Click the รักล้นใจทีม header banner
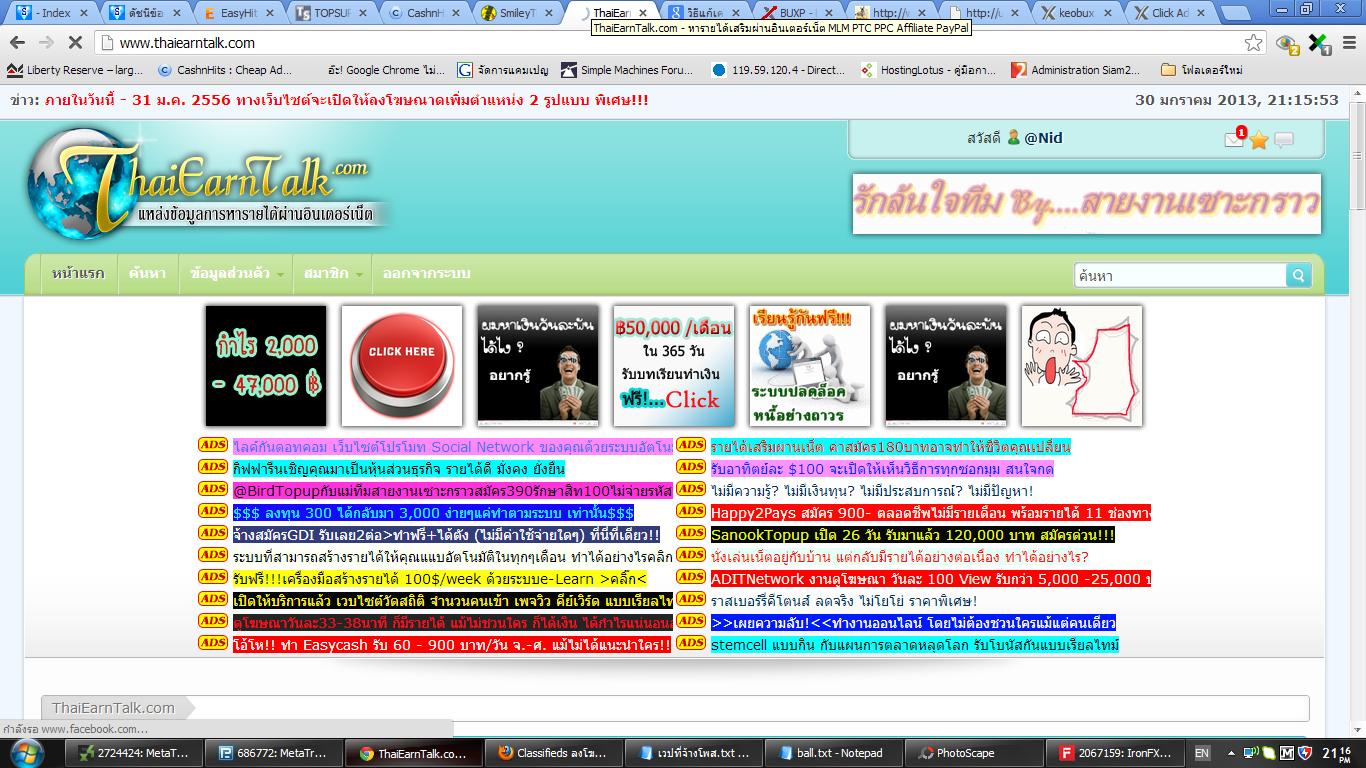The image size is (1366, 768). (1086, 204)
